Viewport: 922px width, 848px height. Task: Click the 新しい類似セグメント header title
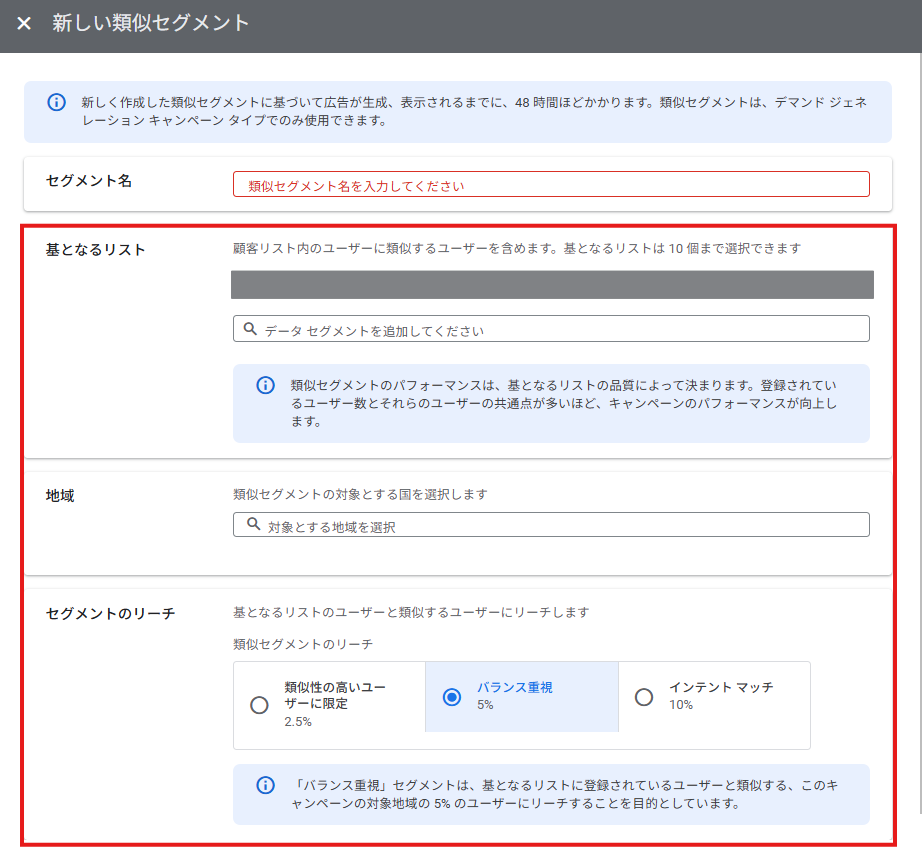tap(151, 23)
